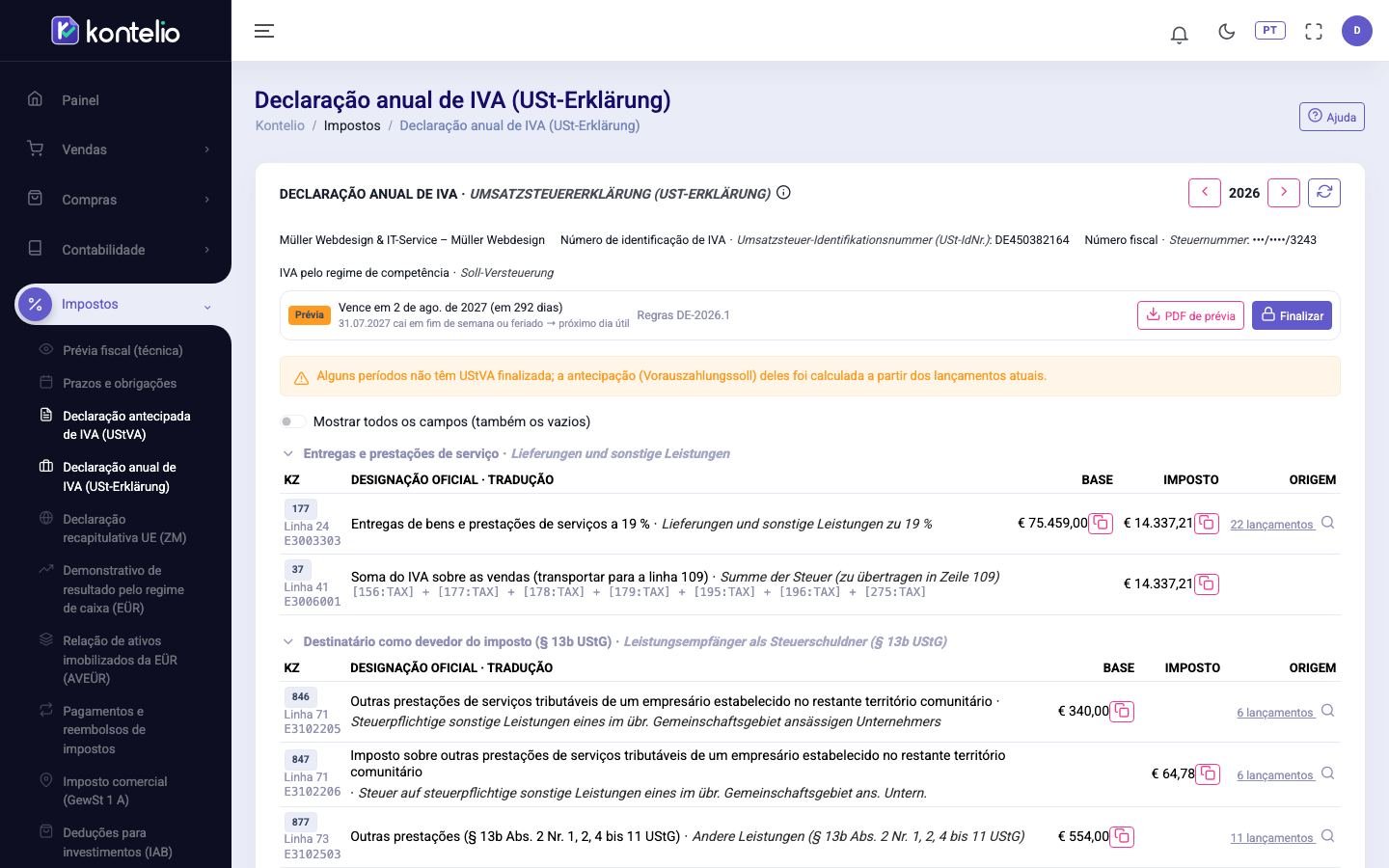Viewport: 1389px width, 868px height.
Task: Refresh the declaration data
Action: (x=1324, y=193)
